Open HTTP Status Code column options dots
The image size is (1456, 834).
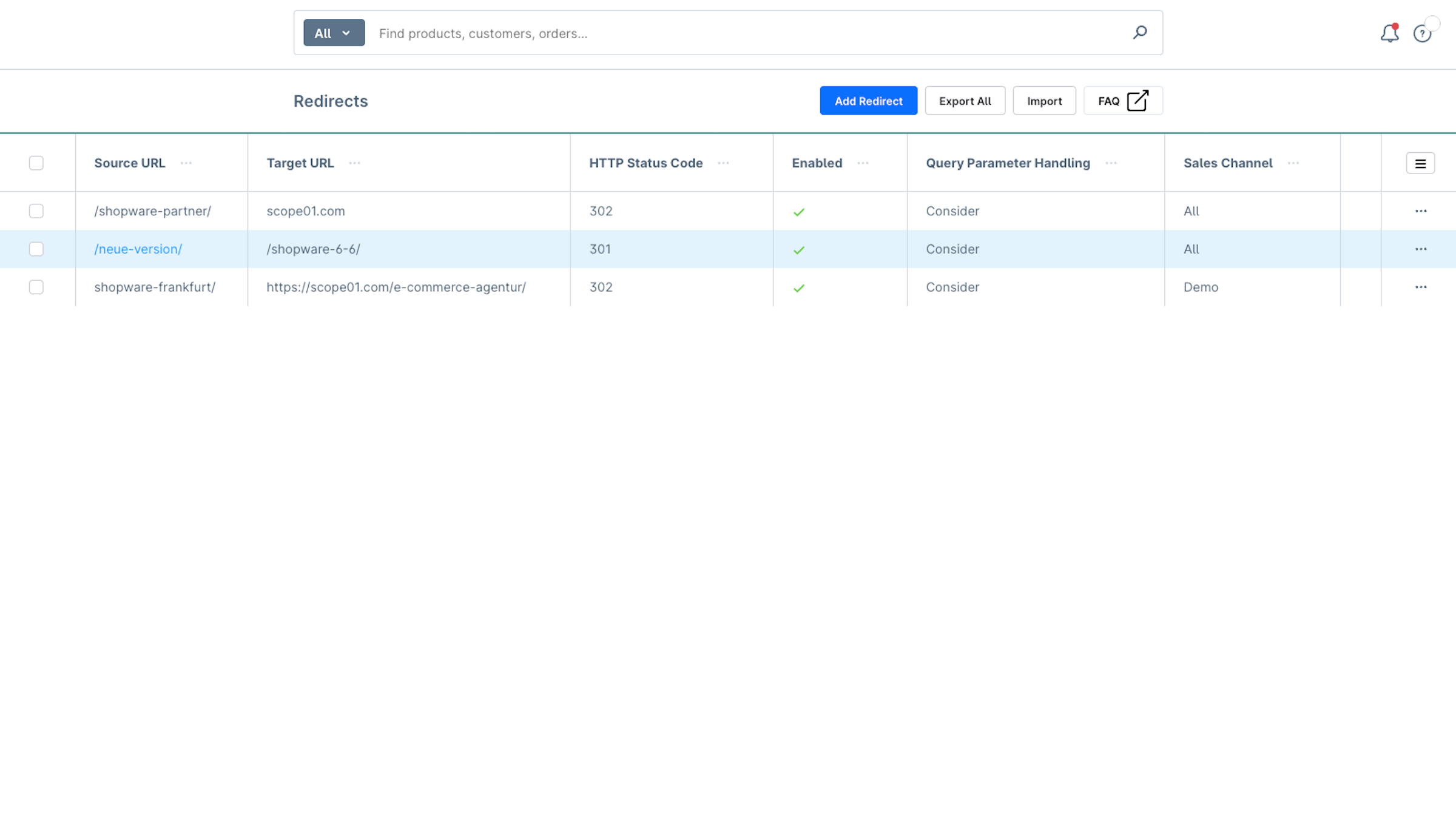point(723,163)
